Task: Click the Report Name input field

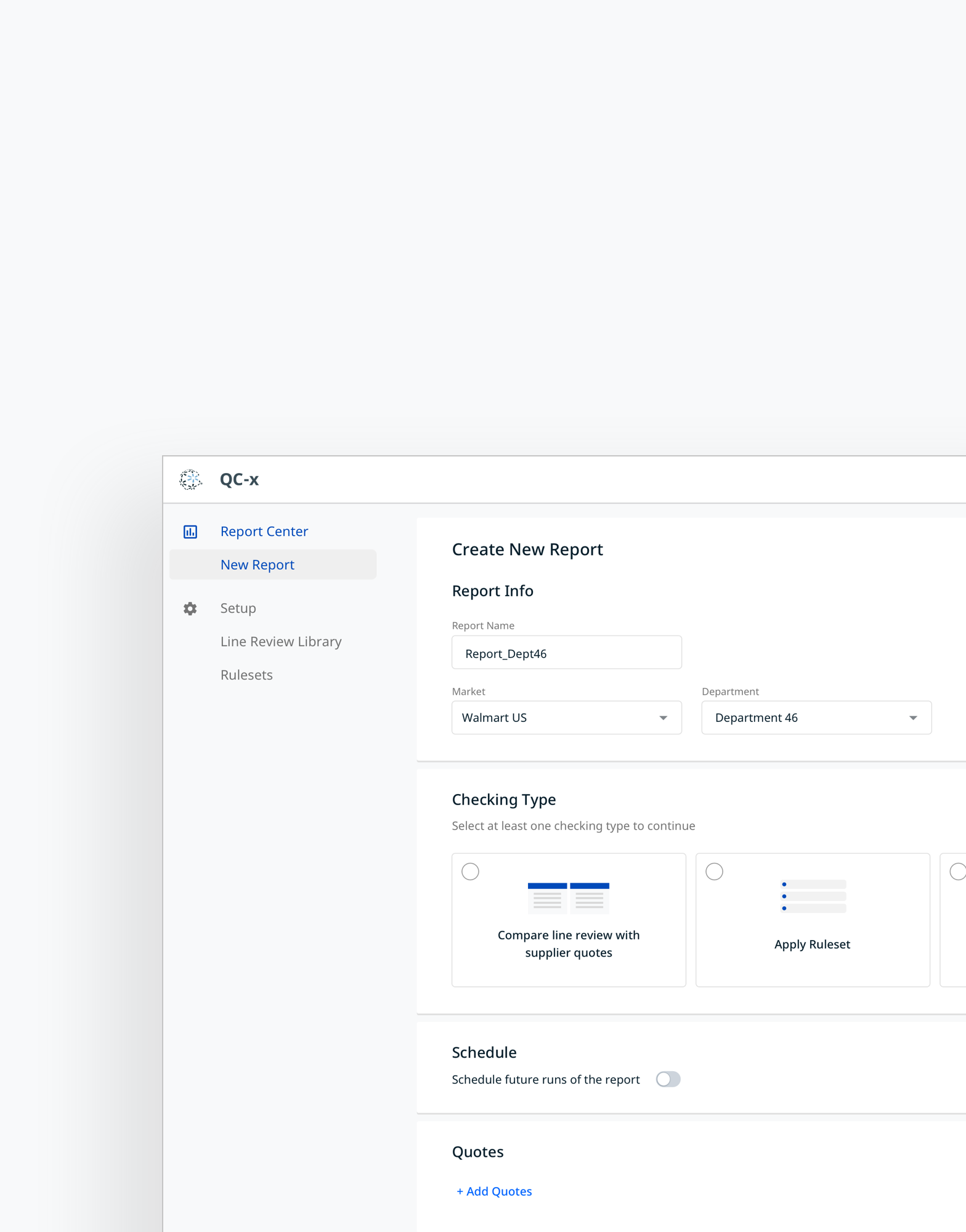Action: tap(566, 653)
